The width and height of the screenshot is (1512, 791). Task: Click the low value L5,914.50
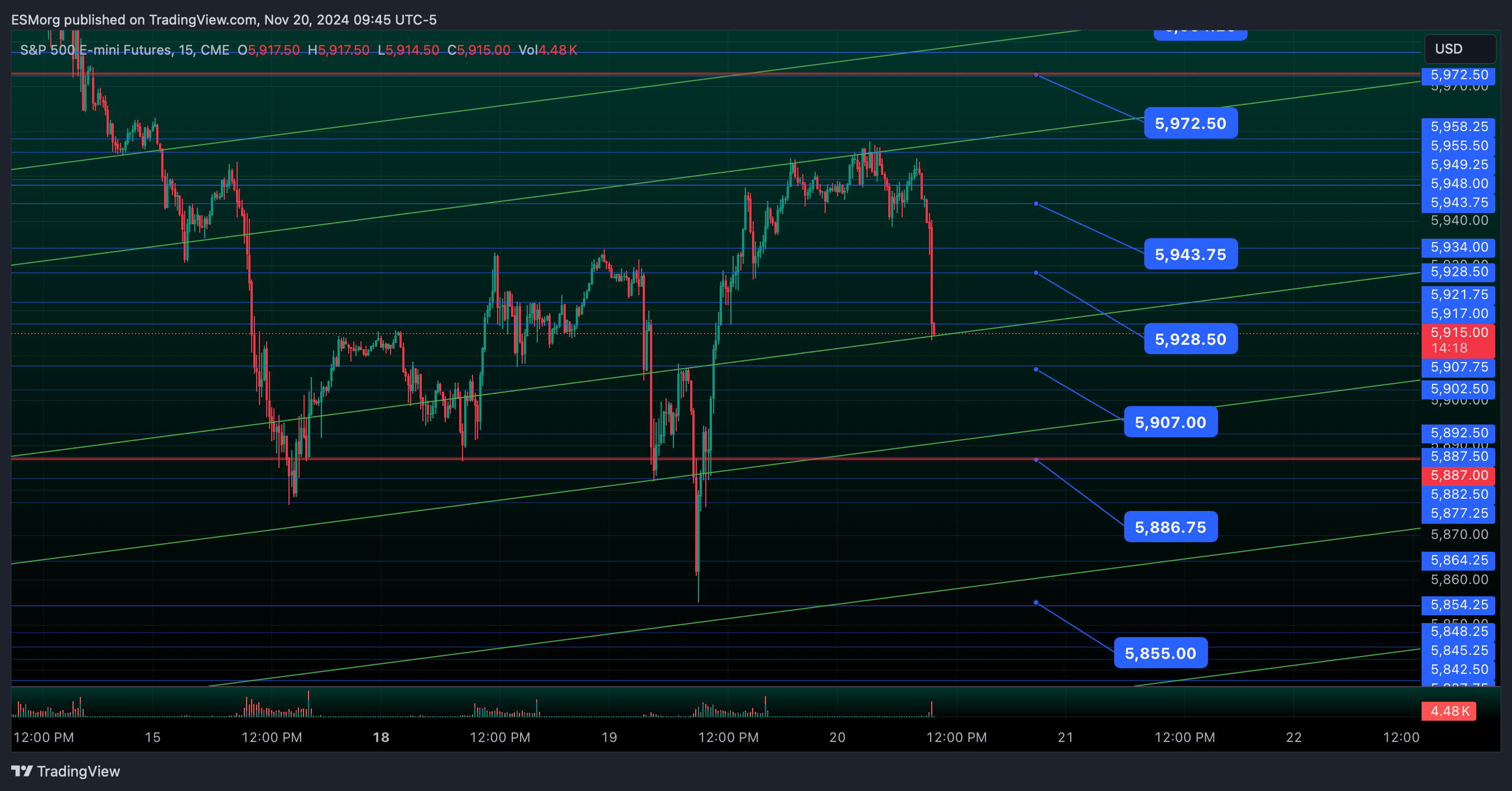(x=408, y=50)
